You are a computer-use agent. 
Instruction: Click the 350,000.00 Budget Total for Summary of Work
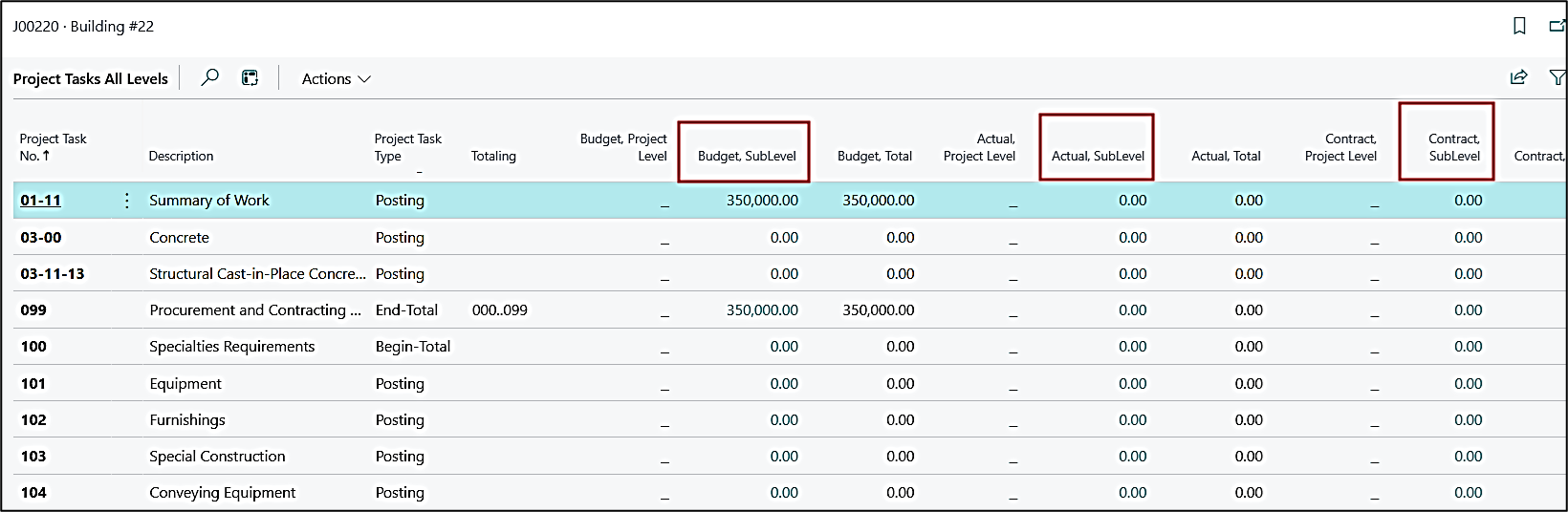point(878,201)
